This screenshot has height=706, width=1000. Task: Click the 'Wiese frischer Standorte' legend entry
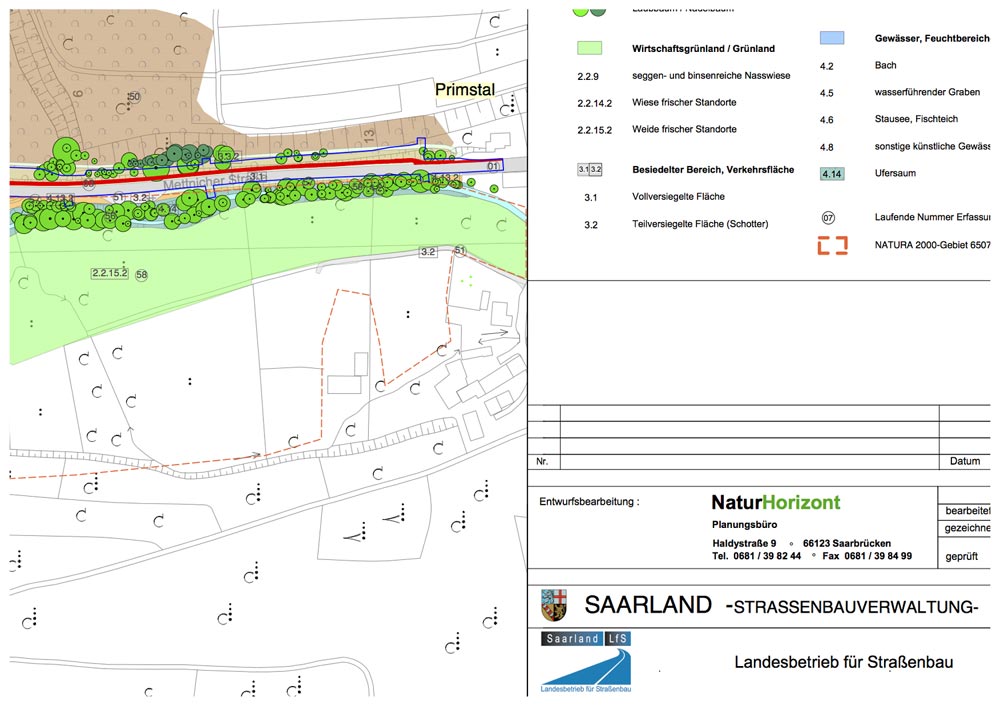click(x=684, y=102)
